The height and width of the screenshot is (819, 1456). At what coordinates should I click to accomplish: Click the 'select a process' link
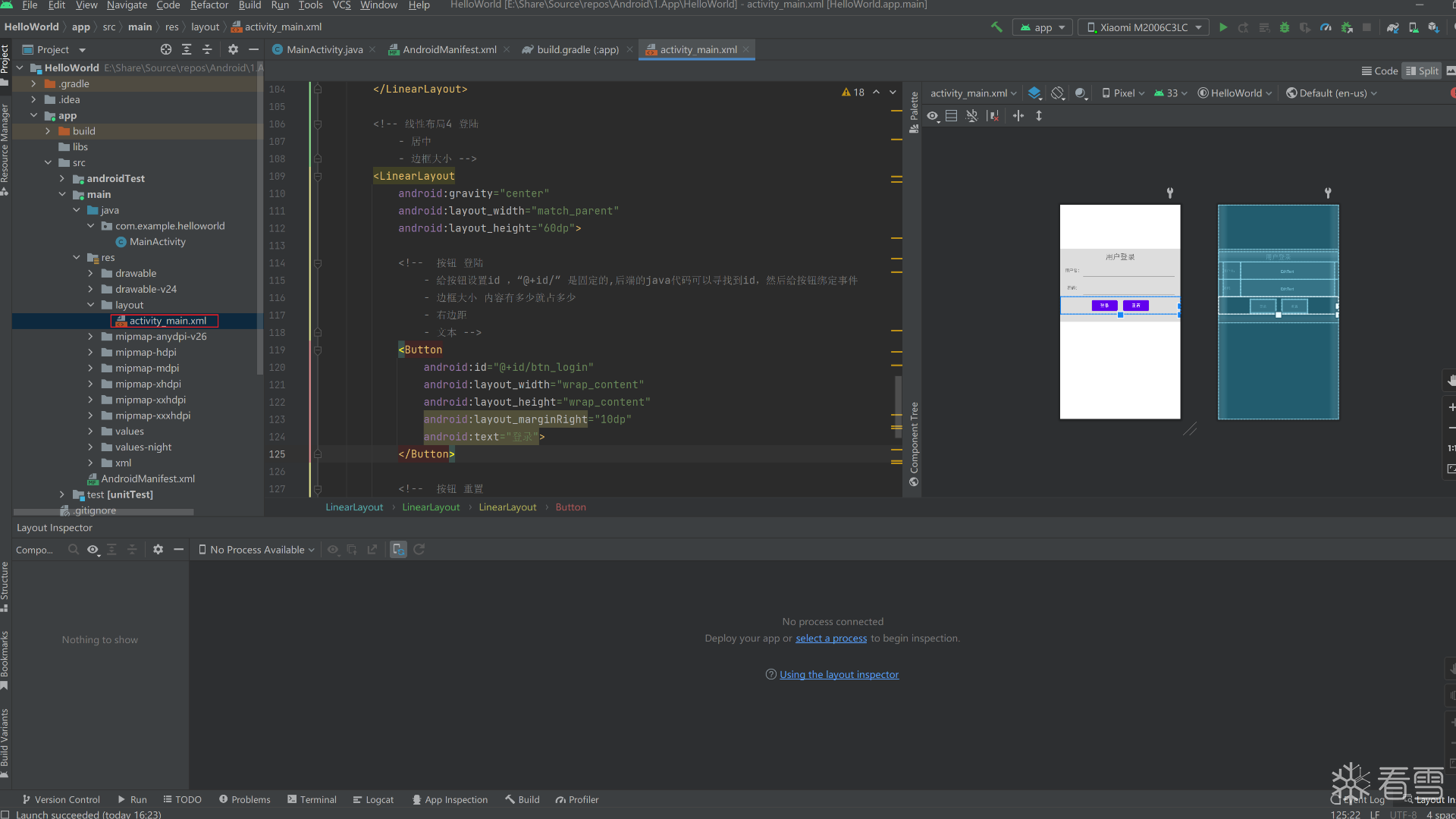point(830,639)
